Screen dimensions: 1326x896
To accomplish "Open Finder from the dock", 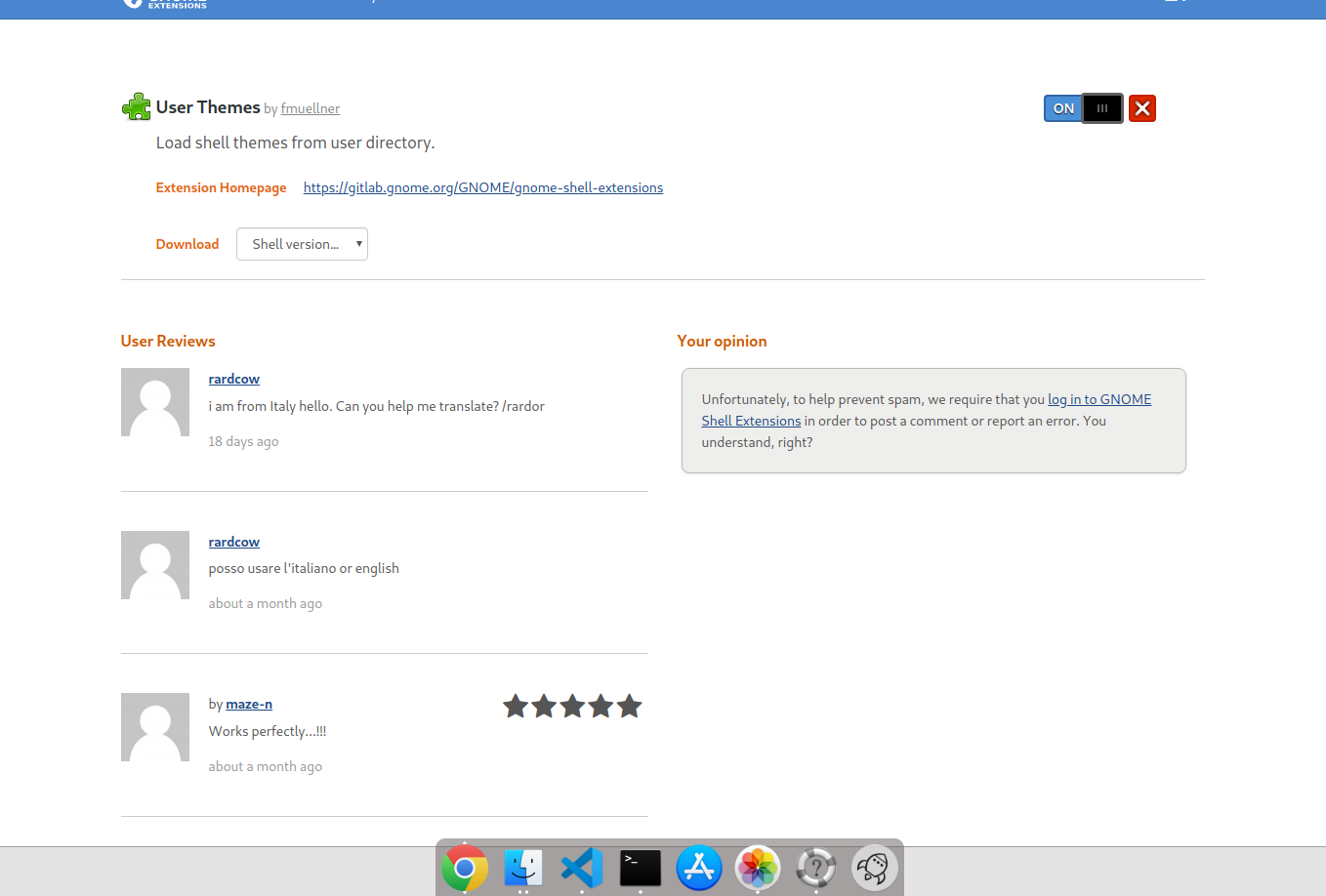I will [x=523, y=868].
